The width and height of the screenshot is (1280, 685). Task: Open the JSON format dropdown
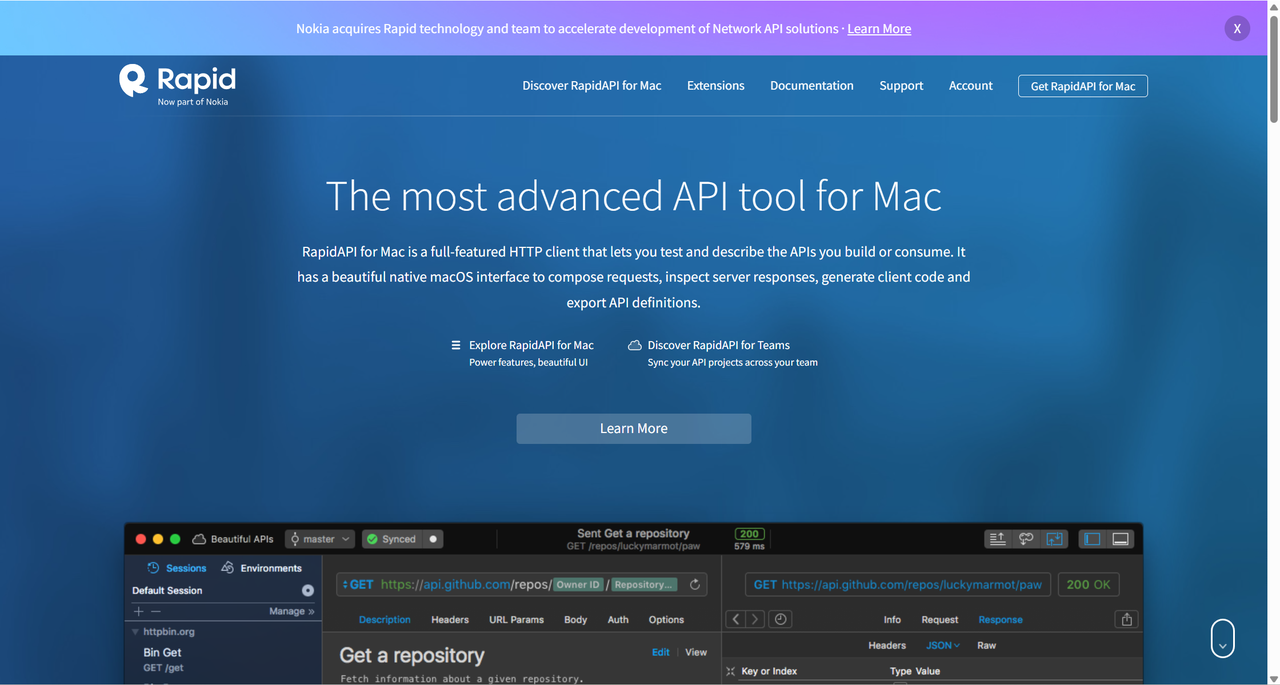943,646
